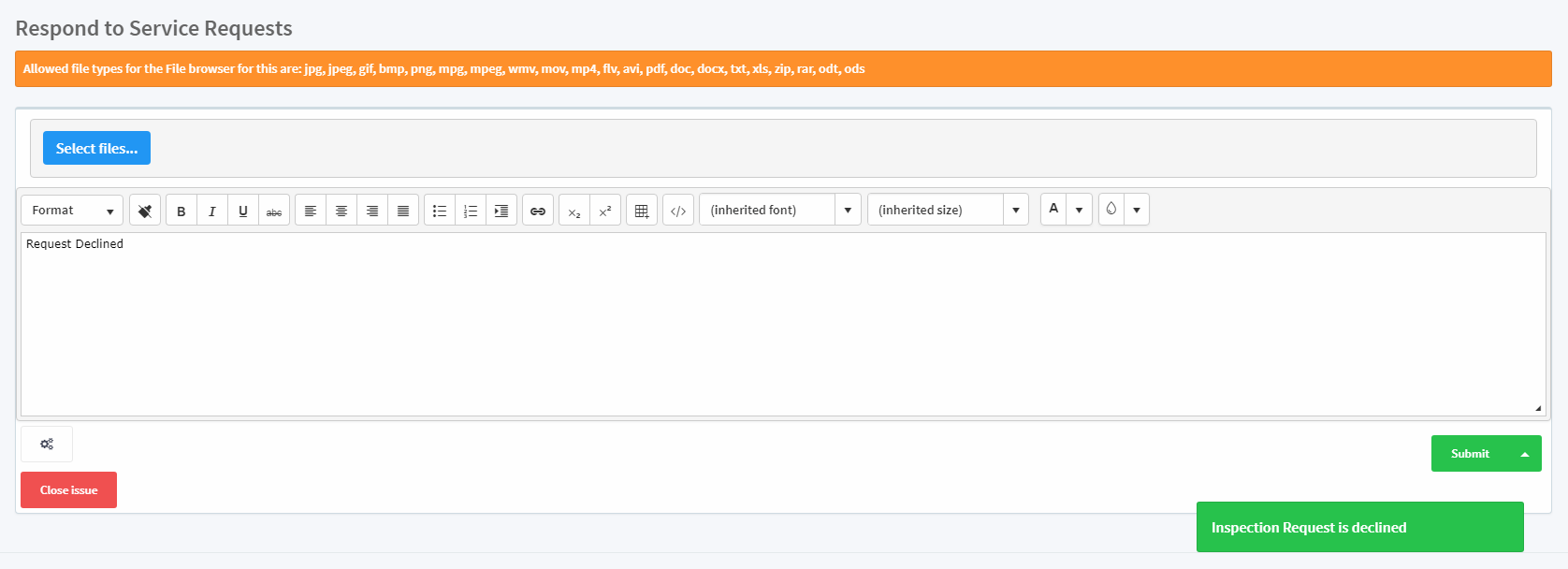Click the clean formatting icon

coord(145,211)
